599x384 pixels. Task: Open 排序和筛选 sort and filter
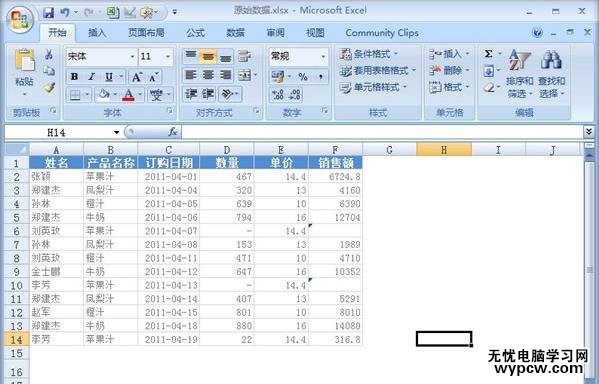coord(520,74)
